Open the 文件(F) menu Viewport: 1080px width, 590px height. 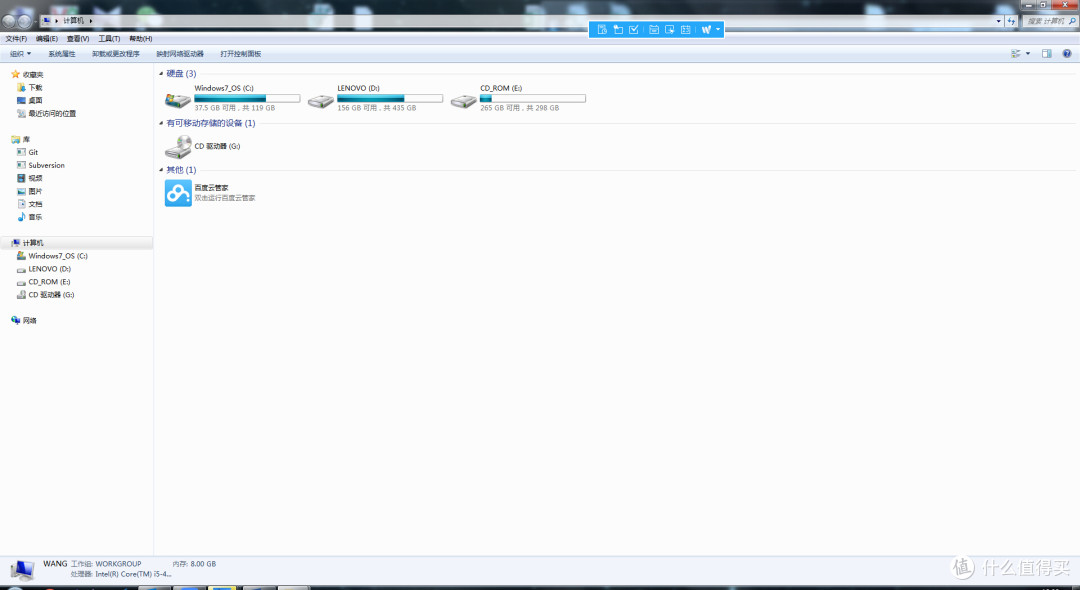[16, 39]
